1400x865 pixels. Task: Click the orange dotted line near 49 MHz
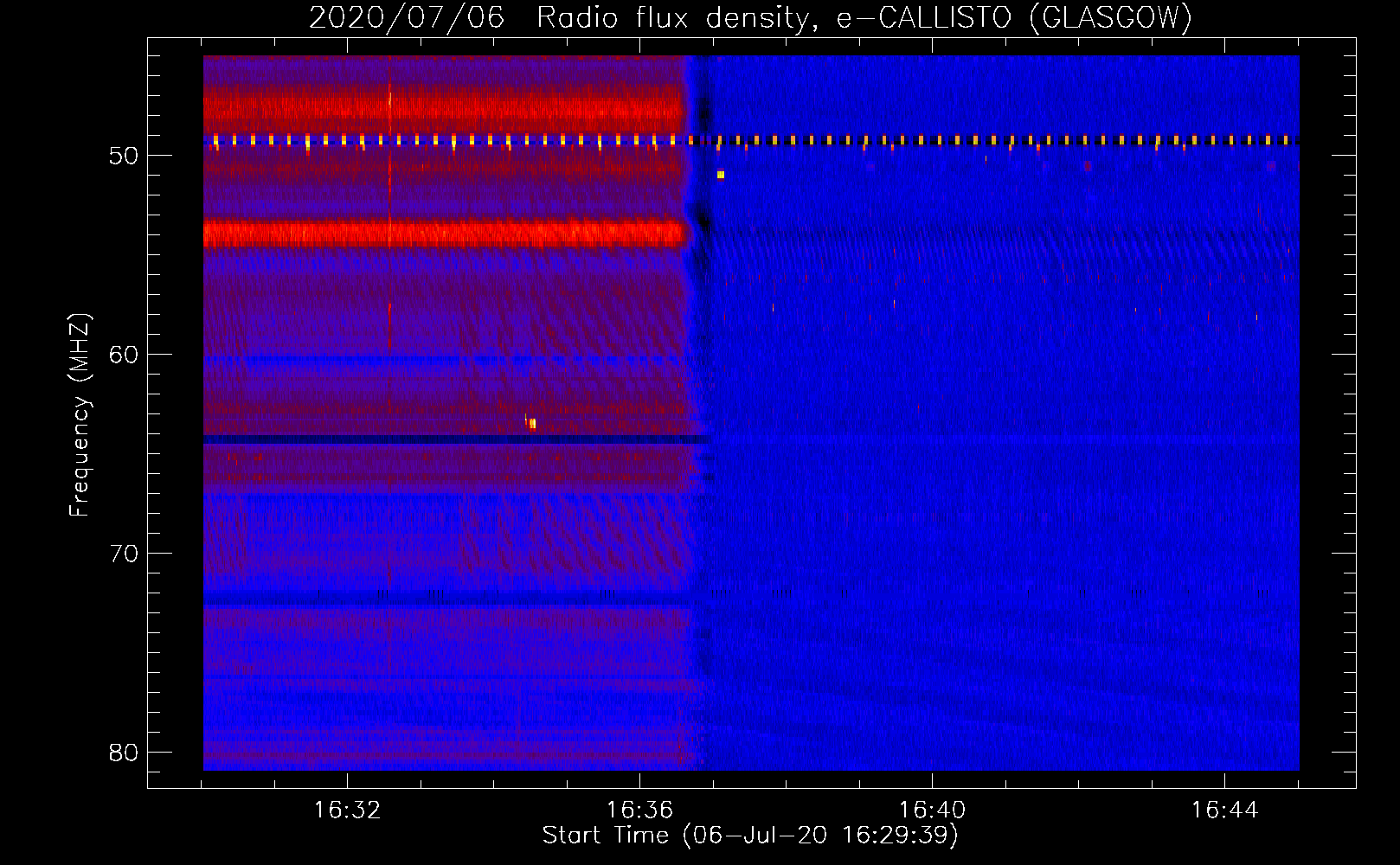[952, 140]
